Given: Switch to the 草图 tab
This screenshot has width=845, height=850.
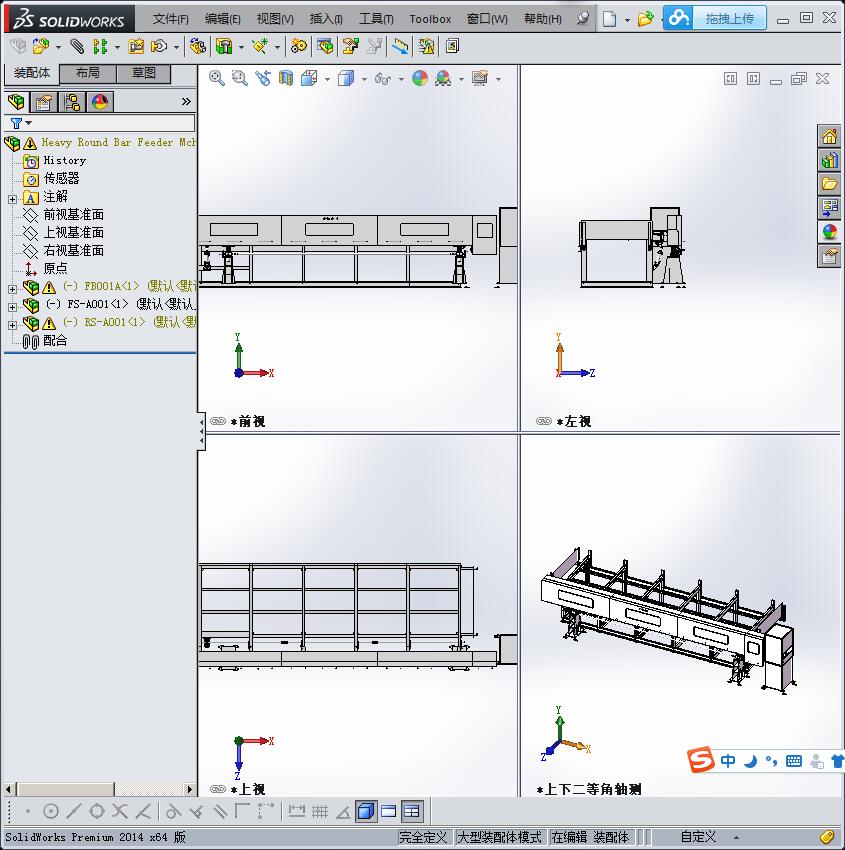Looking at the screenshot, I should click(144, 73).
